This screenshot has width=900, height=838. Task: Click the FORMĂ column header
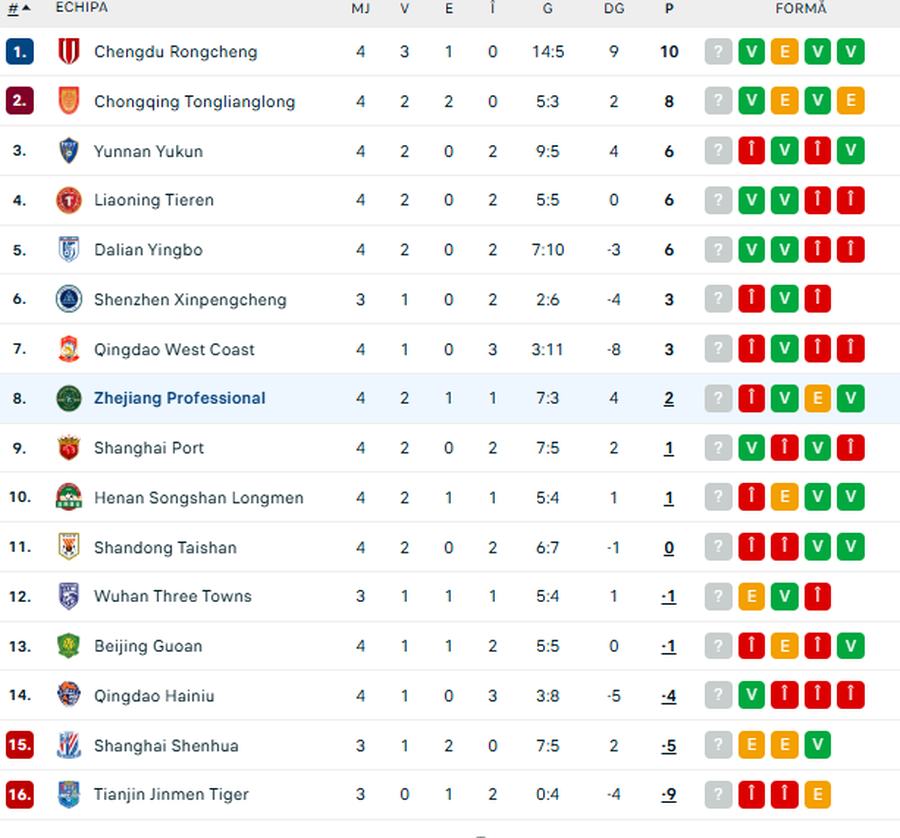[801, 9]
